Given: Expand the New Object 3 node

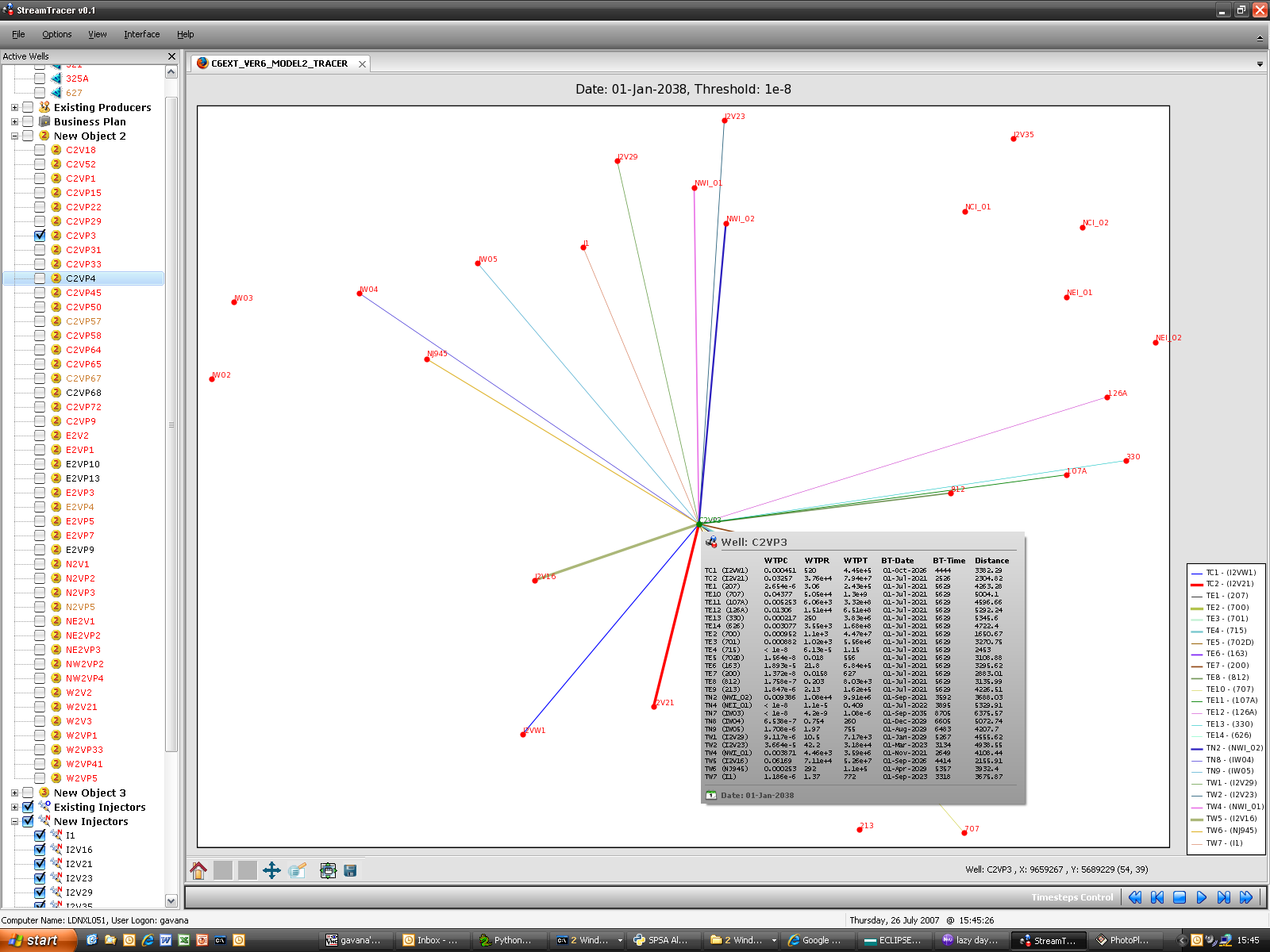Looking at the screenshot, I should point(14,793).
